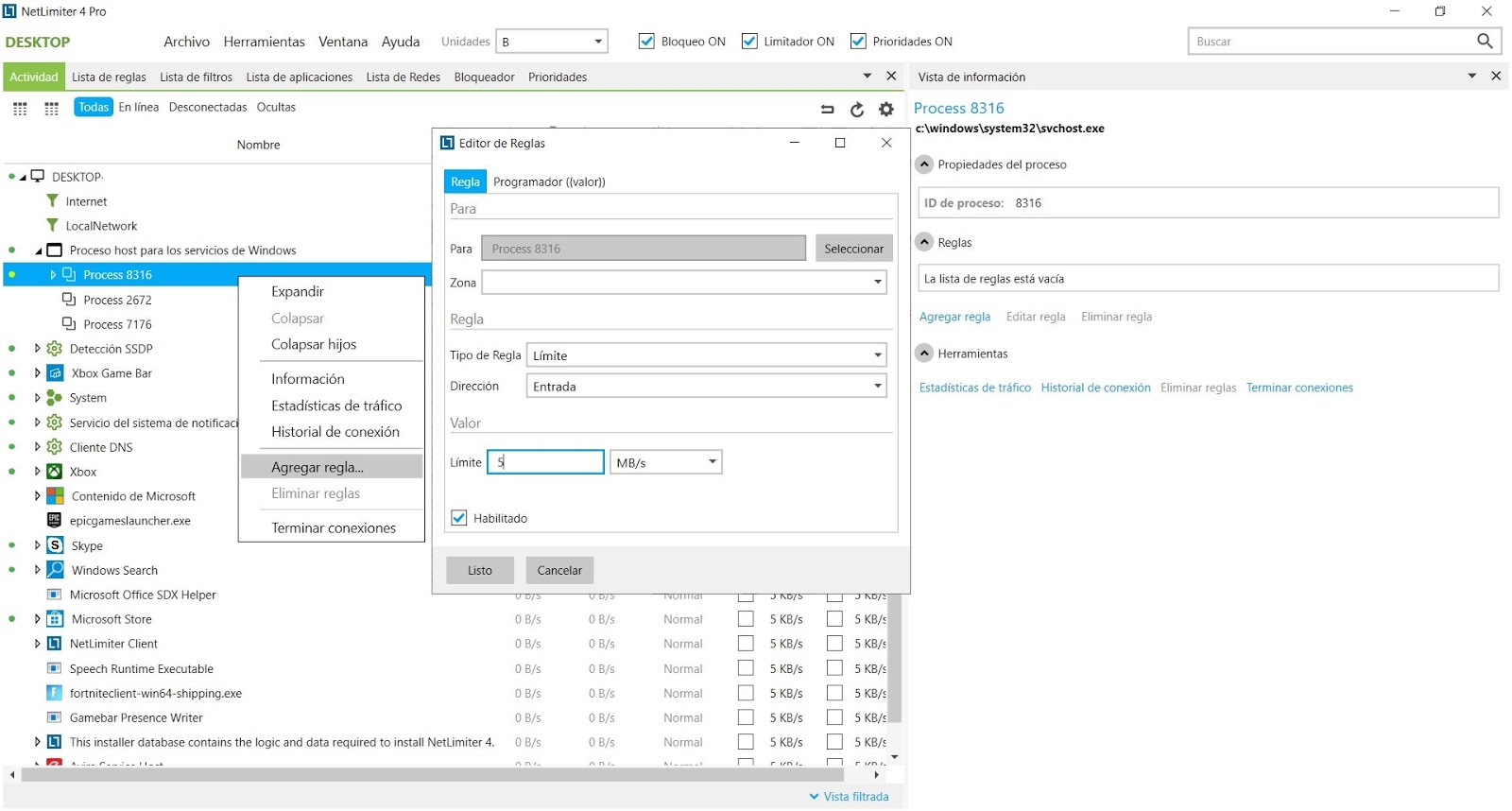Click the Gamebar Presence Writer icon
This screenshot has height=811, width=1512.
pos(55,717)
